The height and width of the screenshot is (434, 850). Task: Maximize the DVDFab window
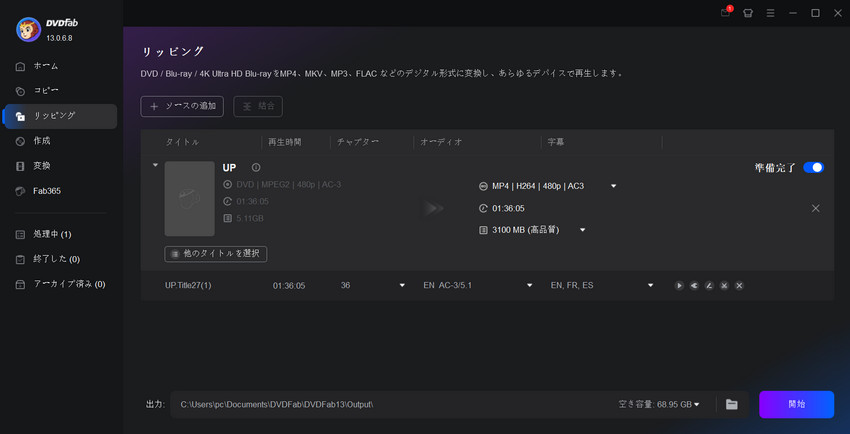click(x=815, y=13)
